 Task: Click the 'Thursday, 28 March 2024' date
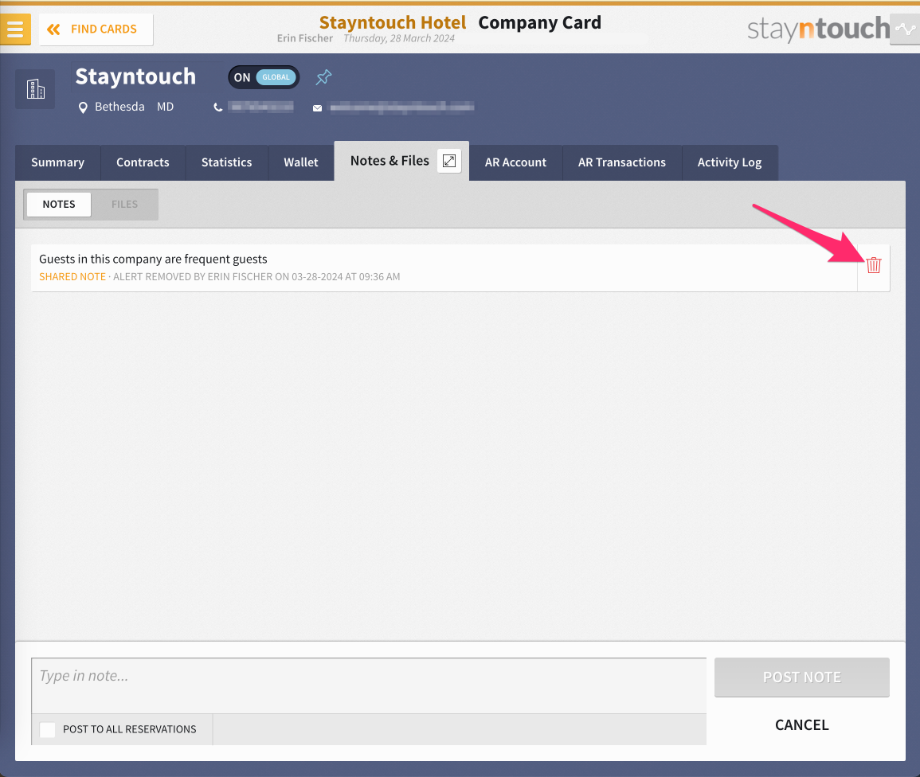point(399,38)
